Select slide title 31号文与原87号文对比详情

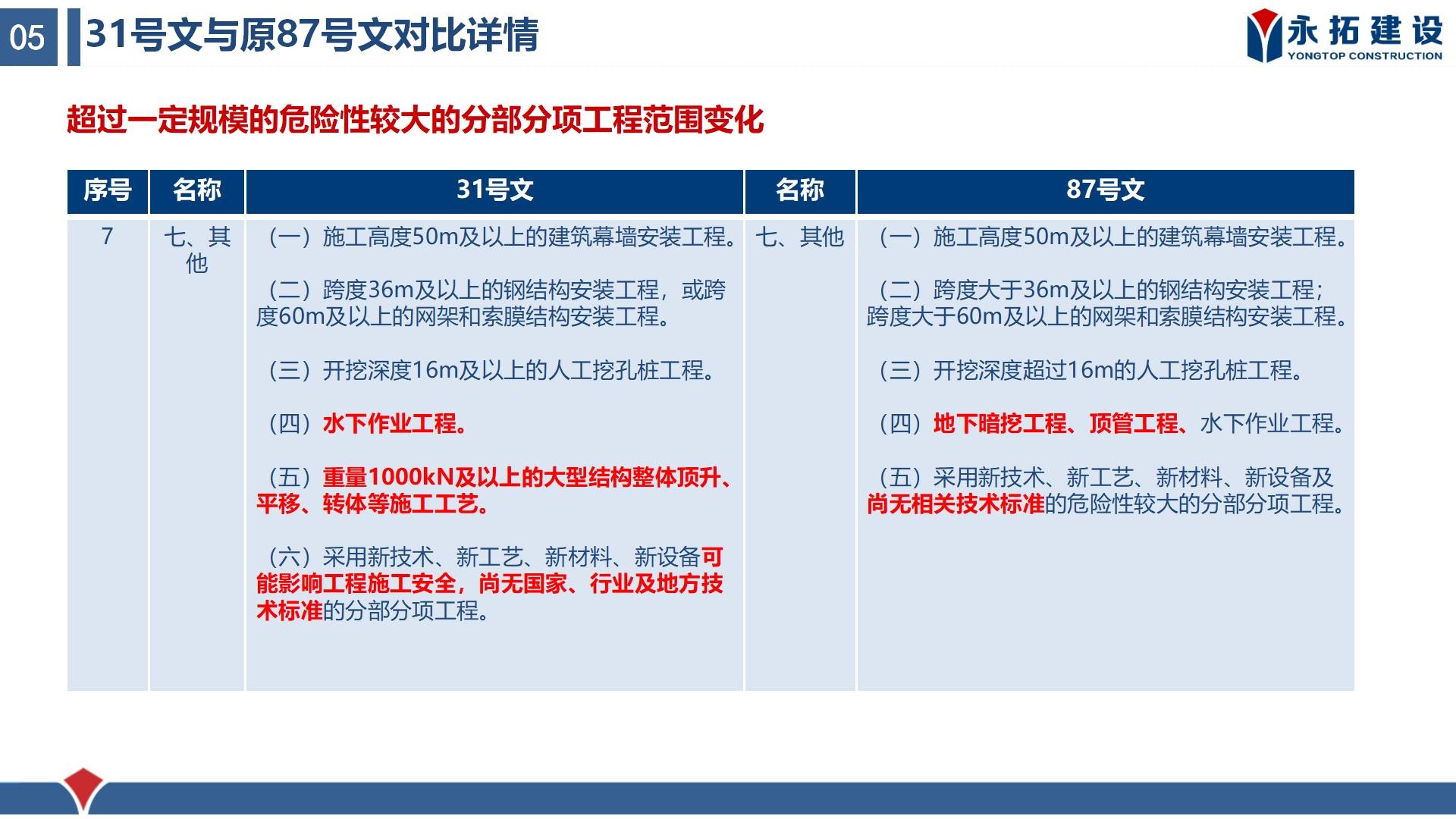(x=312, y=35)
